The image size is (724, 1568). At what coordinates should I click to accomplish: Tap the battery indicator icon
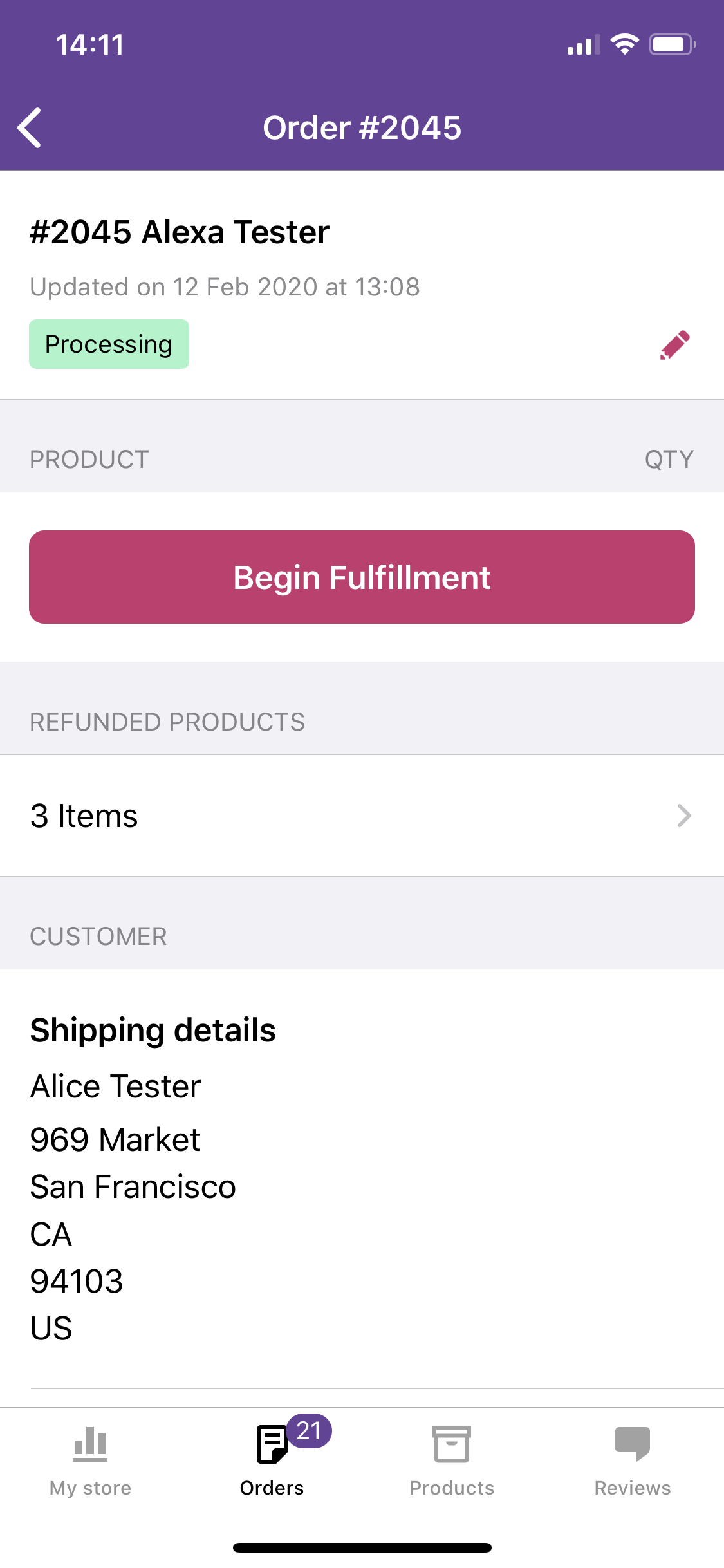coord(673,44)
